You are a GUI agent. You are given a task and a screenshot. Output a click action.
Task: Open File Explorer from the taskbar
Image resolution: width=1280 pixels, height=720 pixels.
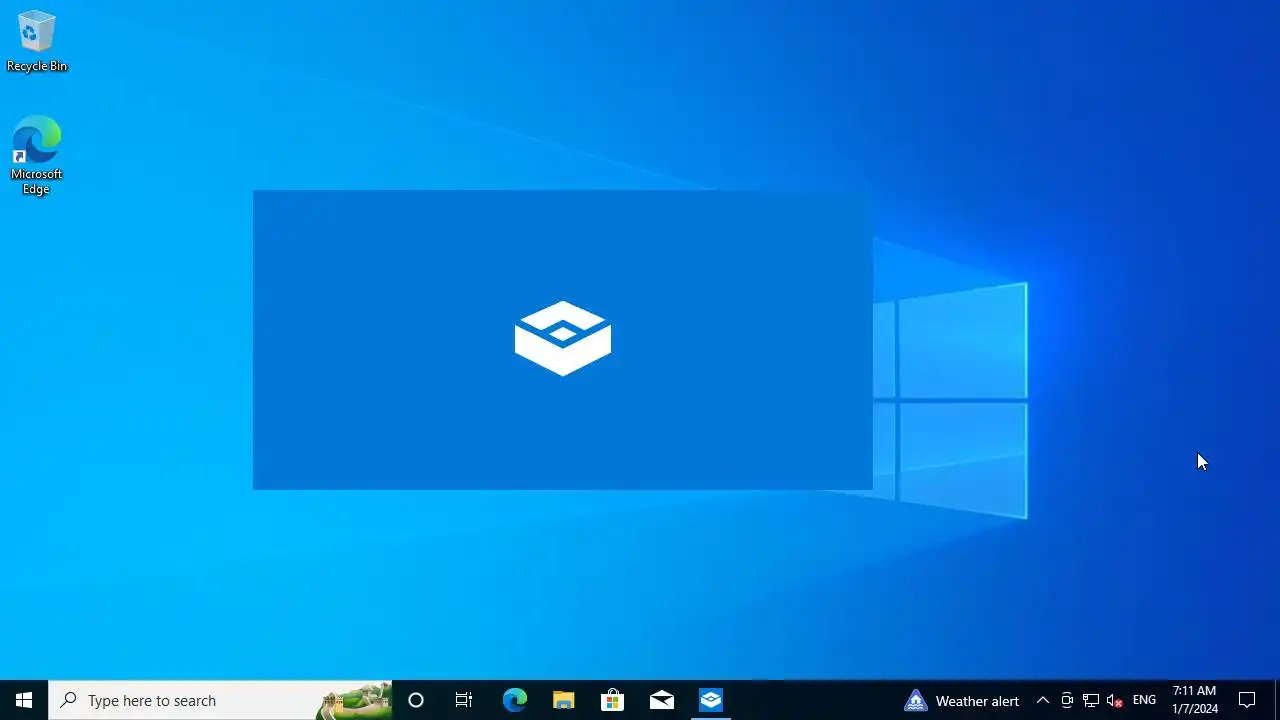[x=563, y=700]
